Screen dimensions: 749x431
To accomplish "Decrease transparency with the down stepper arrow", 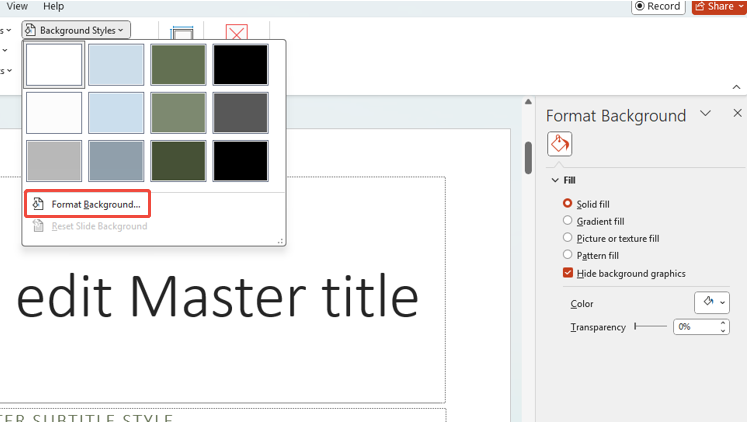I will [723, 330].
